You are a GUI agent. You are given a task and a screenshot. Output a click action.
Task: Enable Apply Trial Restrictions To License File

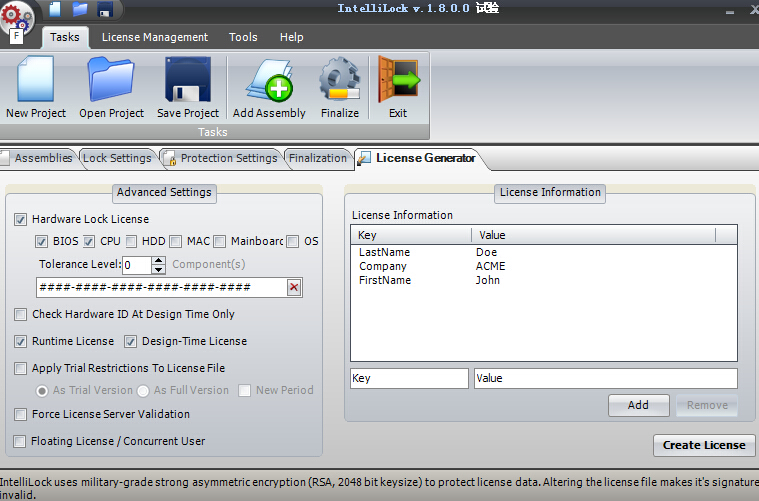click(x=20, y=368)
